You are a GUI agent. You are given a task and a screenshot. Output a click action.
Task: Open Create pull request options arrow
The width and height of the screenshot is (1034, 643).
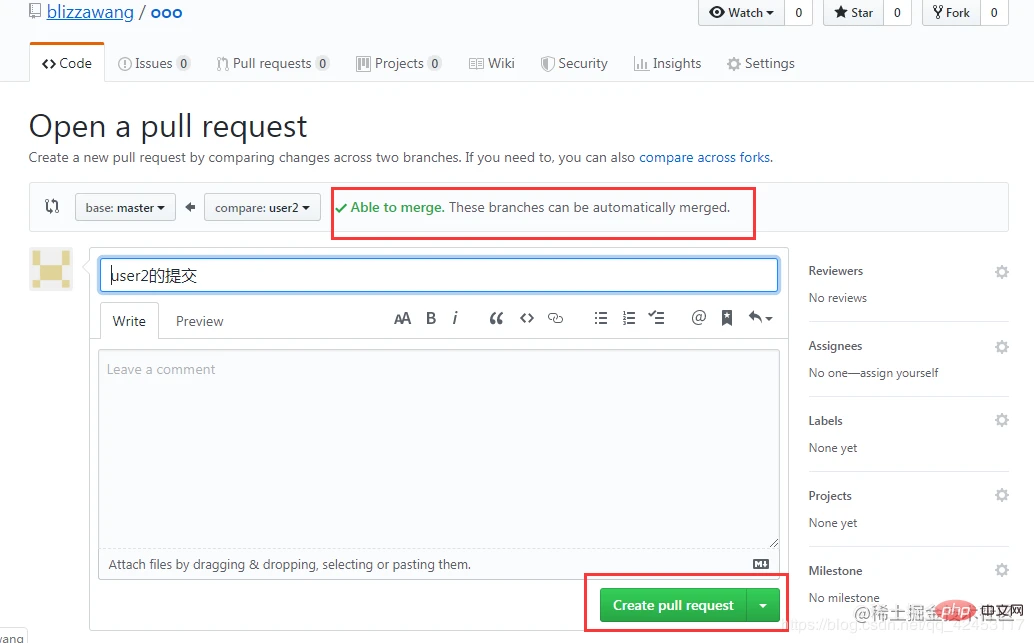[763, 605]
